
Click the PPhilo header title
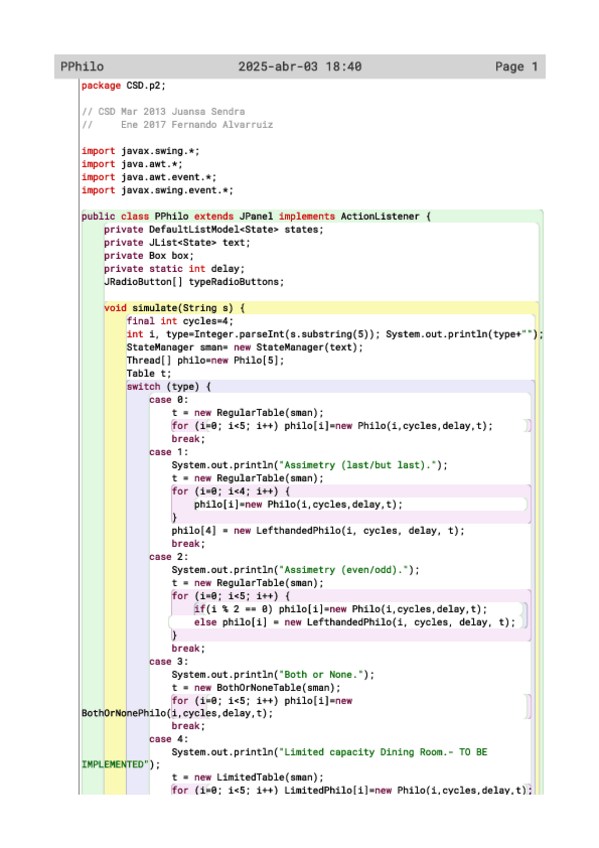coord(82,67)
